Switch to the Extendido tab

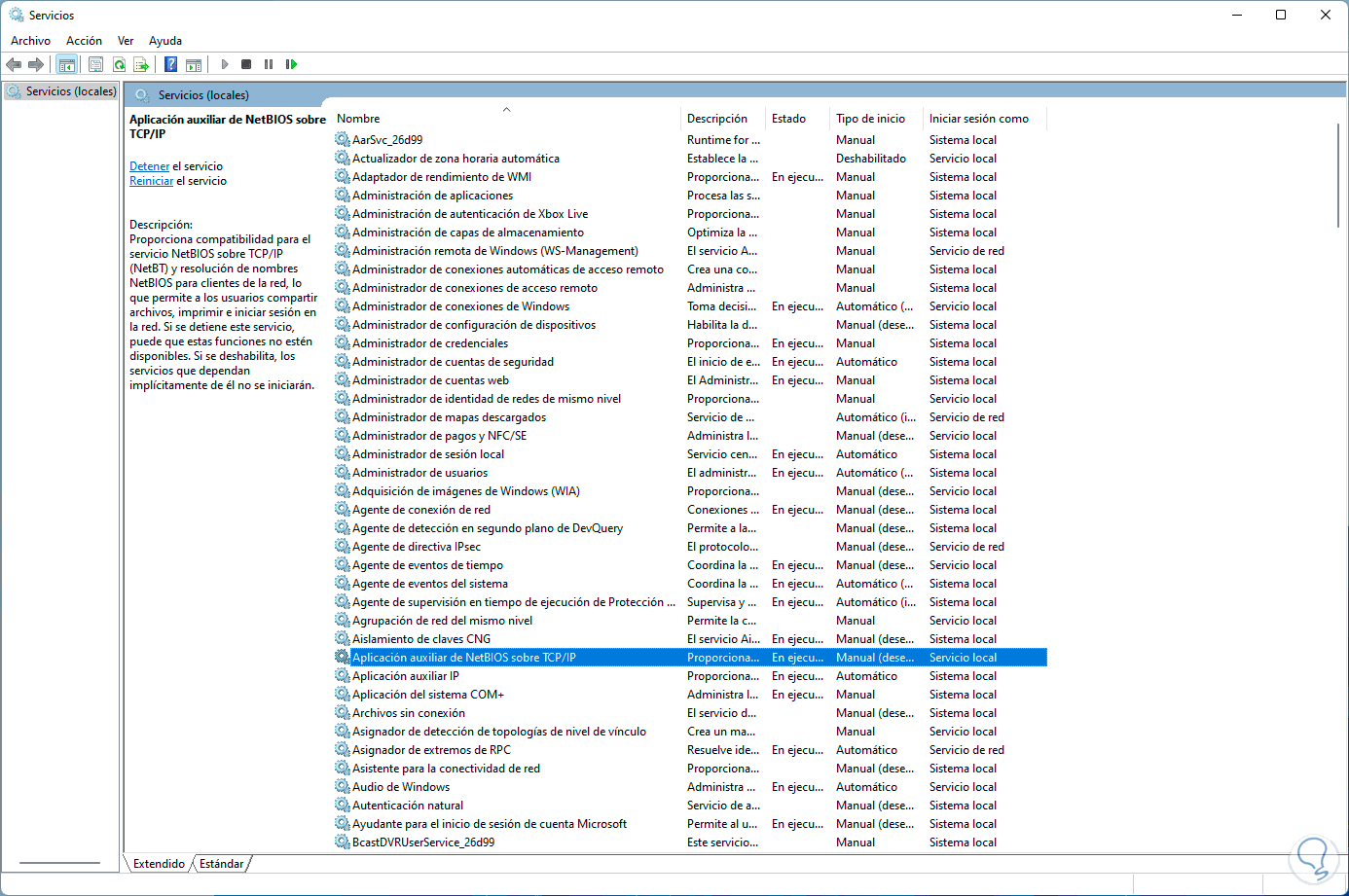(159, 864)
